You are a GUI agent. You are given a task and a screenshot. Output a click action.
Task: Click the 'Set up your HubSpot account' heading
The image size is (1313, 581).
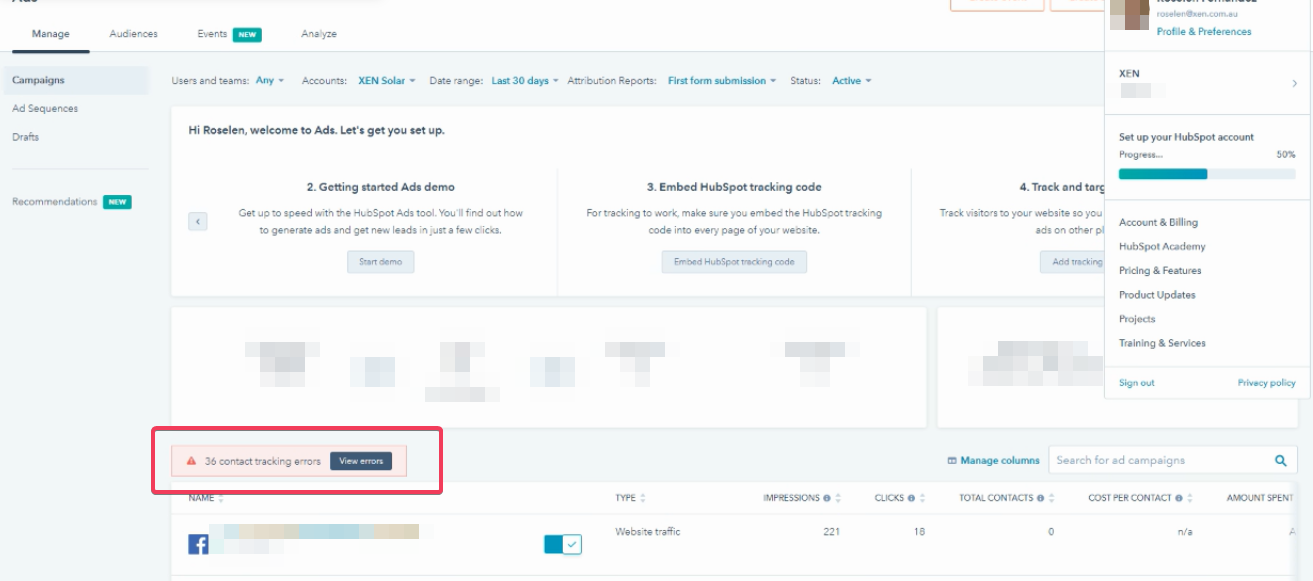click(1186, 137)
